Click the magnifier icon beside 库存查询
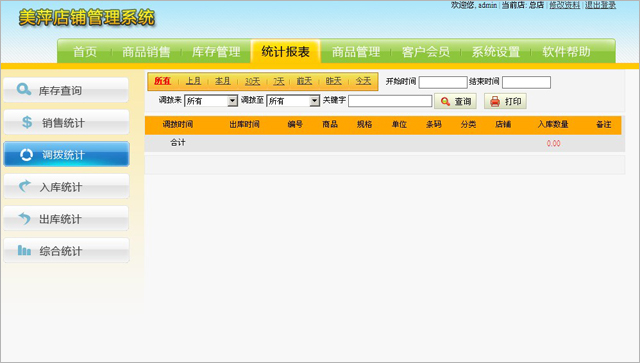 (24, 89)
